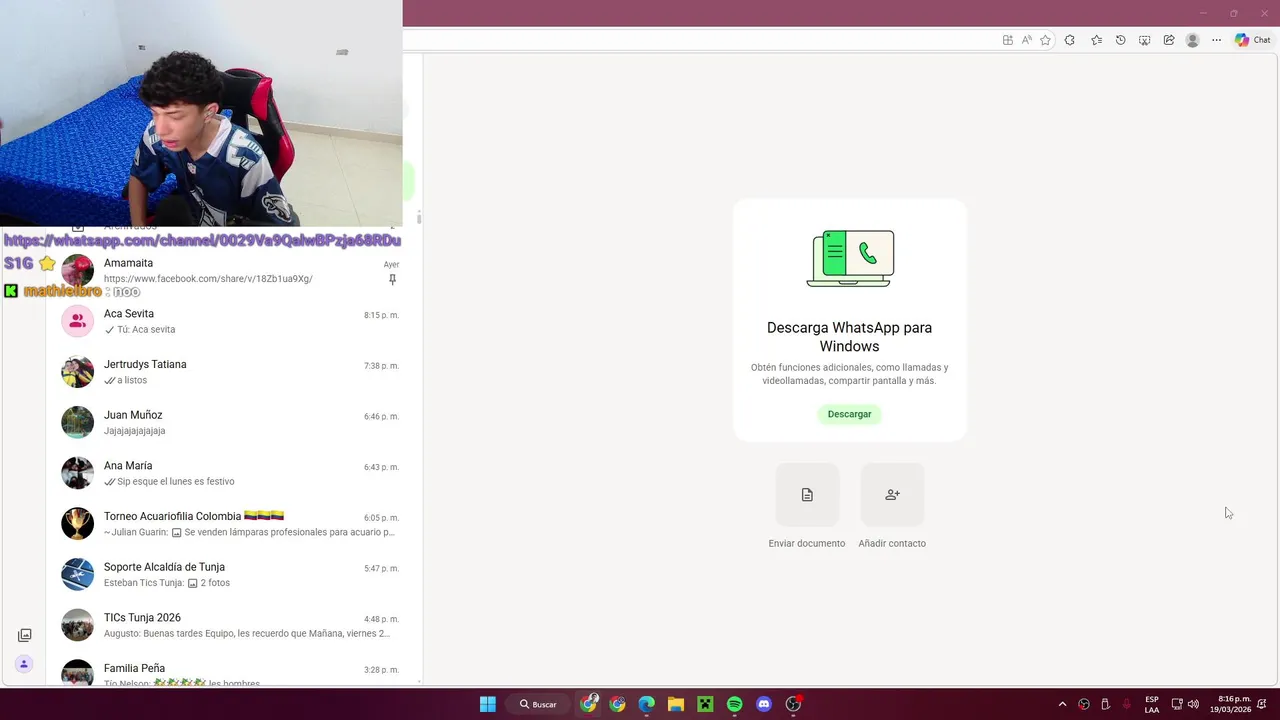
Task: Click the taskbar Buscar search box
Action: click(539, 704)
